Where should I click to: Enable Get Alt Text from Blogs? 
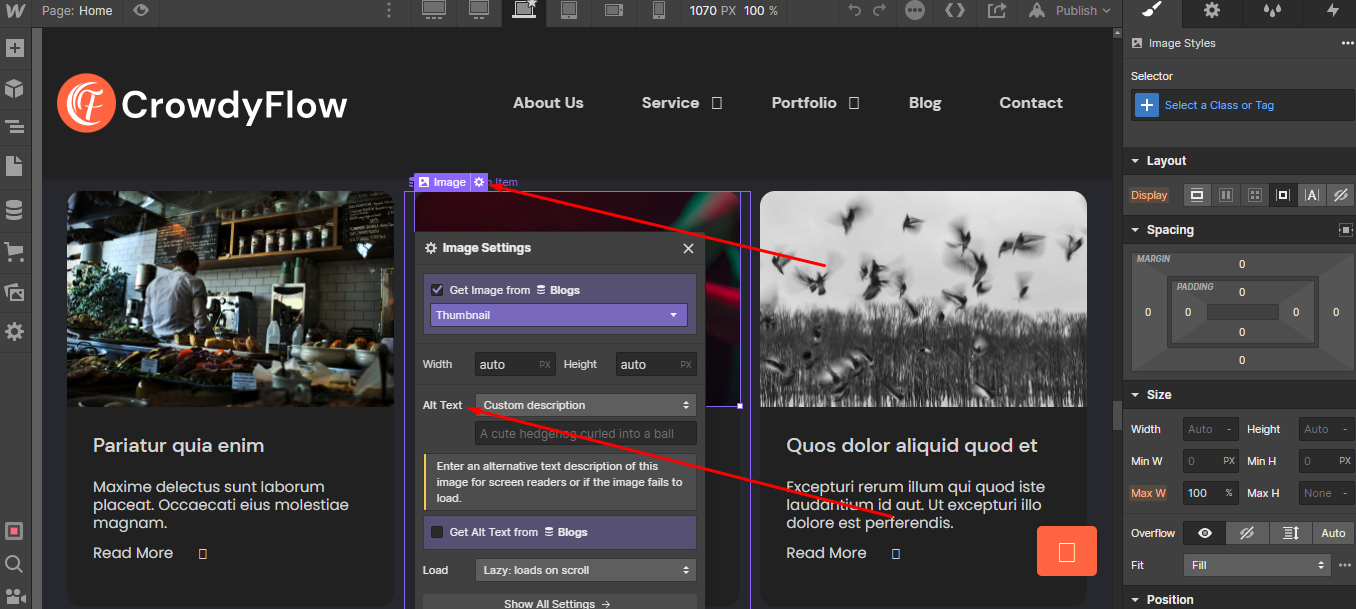tap(437, 532)
